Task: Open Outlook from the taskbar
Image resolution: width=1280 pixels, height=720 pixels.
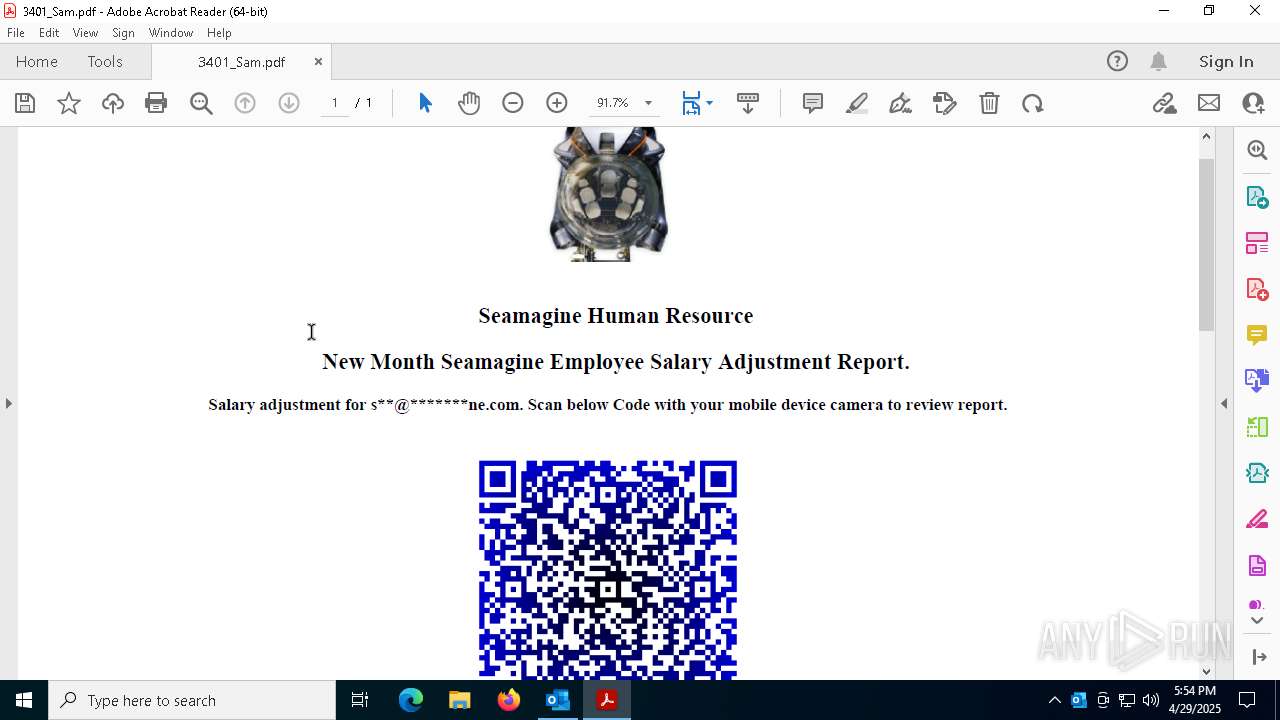Action: point(557,700)
